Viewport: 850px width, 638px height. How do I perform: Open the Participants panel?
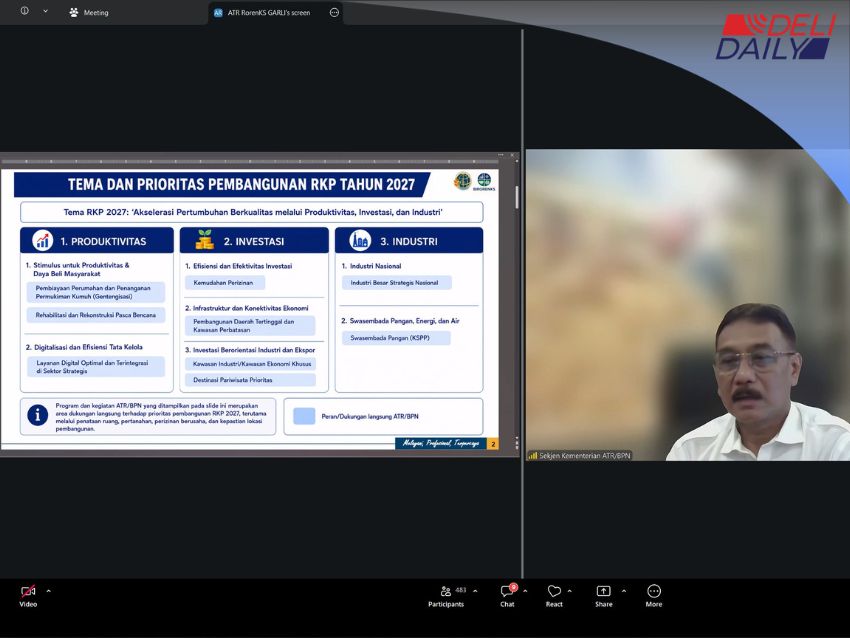click(x=446, y=596)
